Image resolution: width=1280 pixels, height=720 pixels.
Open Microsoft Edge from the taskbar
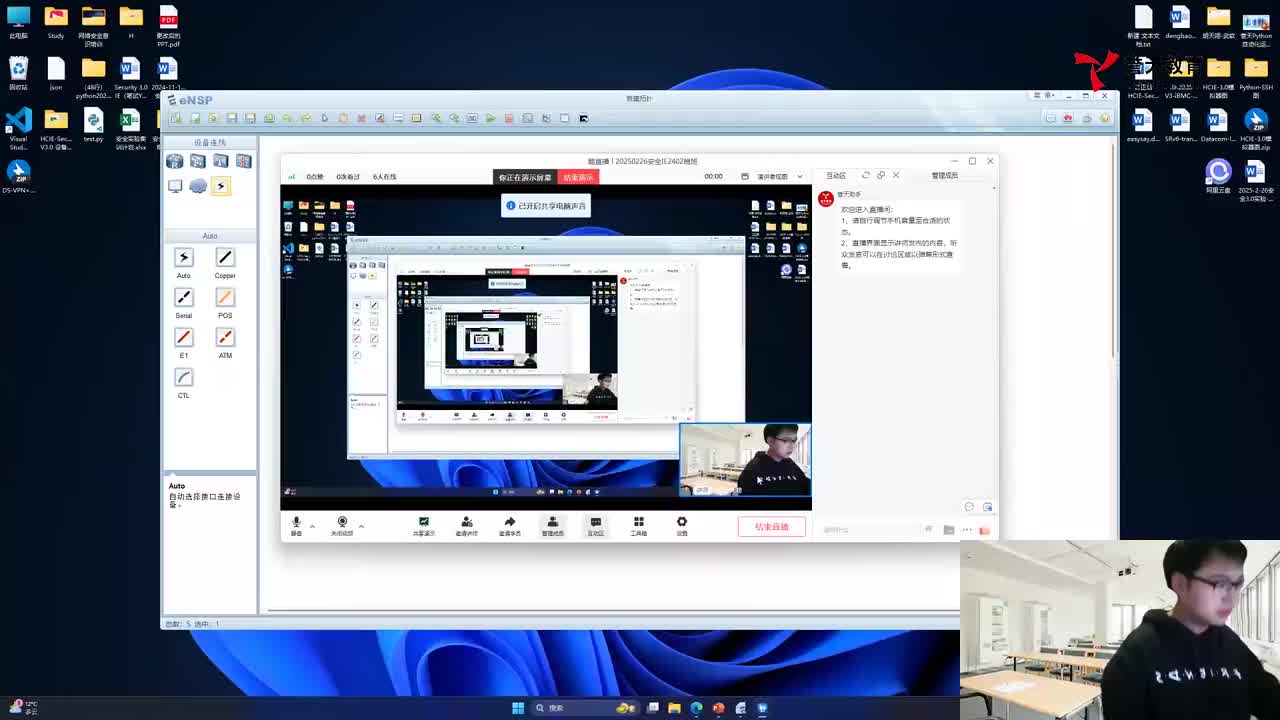(x=697, y=708)
